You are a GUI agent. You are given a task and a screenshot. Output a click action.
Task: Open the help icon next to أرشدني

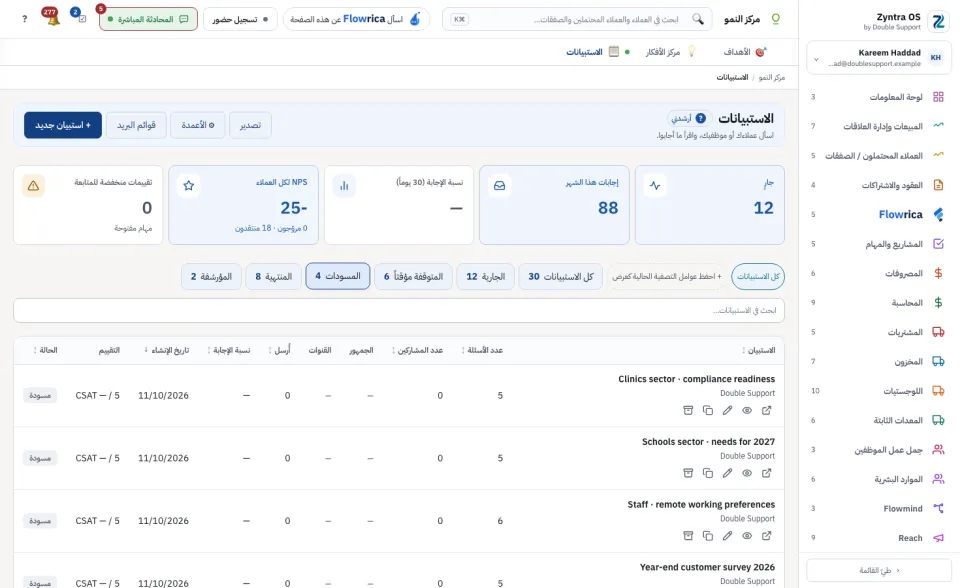click(700, 118)
